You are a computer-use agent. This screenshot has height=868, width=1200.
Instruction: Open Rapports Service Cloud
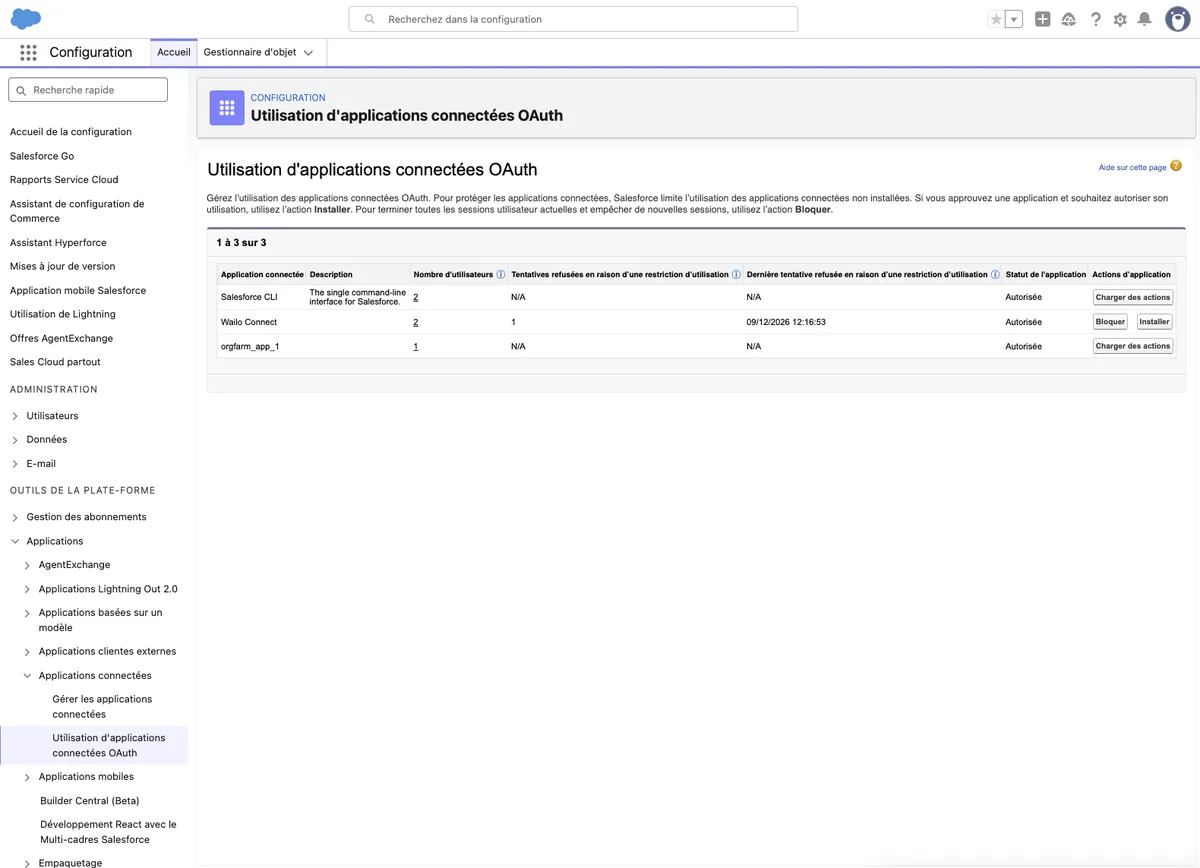point(64,180)
